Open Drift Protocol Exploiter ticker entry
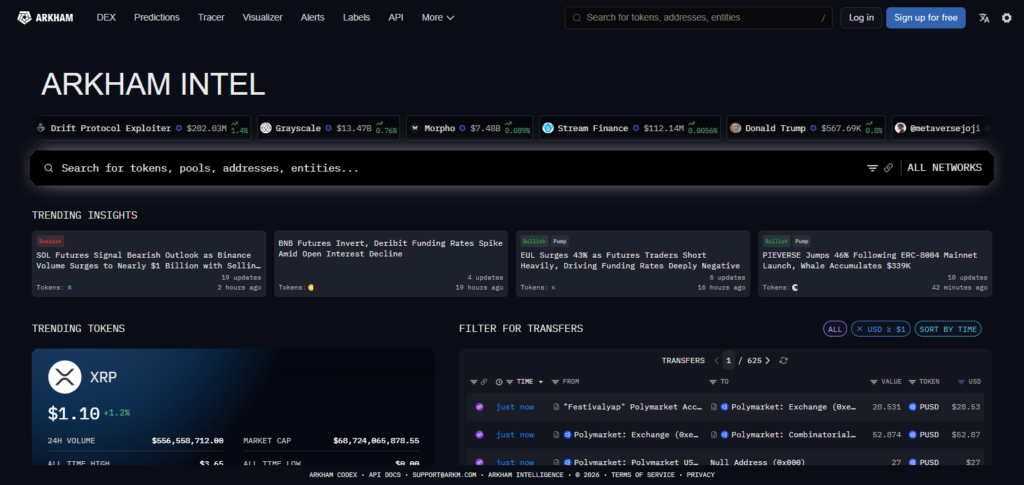 (x=142, y=128)
